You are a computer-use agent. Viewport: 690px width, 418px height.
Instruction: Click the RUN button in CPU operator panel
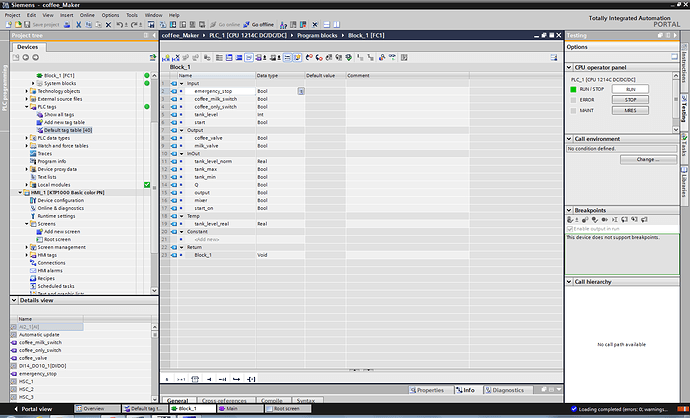coord(630,89)
